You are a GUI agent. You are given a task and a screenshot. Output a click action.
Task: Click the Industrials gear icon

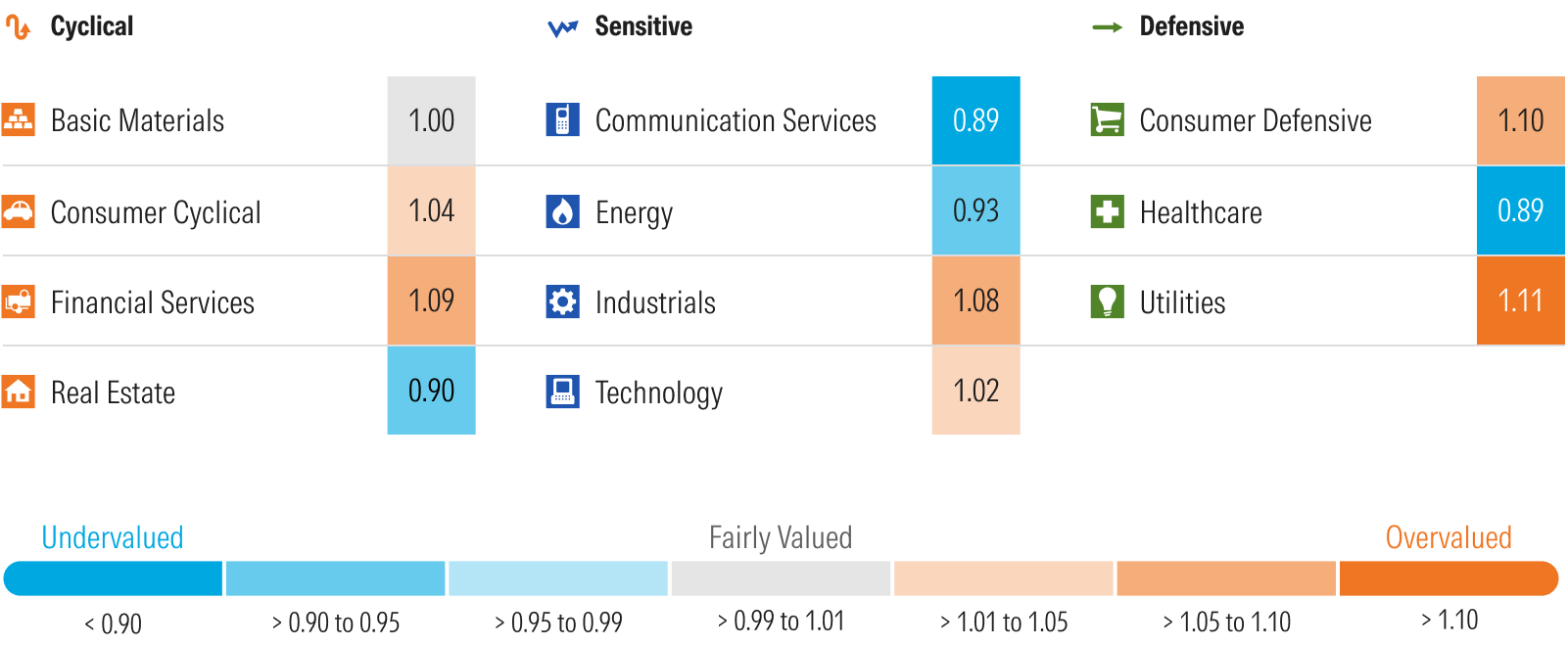coord(562,301)
